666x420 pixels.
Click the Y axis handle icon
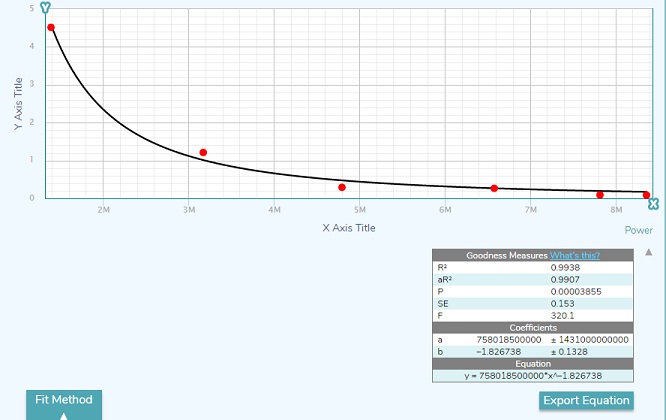click(x=45, y=8)
